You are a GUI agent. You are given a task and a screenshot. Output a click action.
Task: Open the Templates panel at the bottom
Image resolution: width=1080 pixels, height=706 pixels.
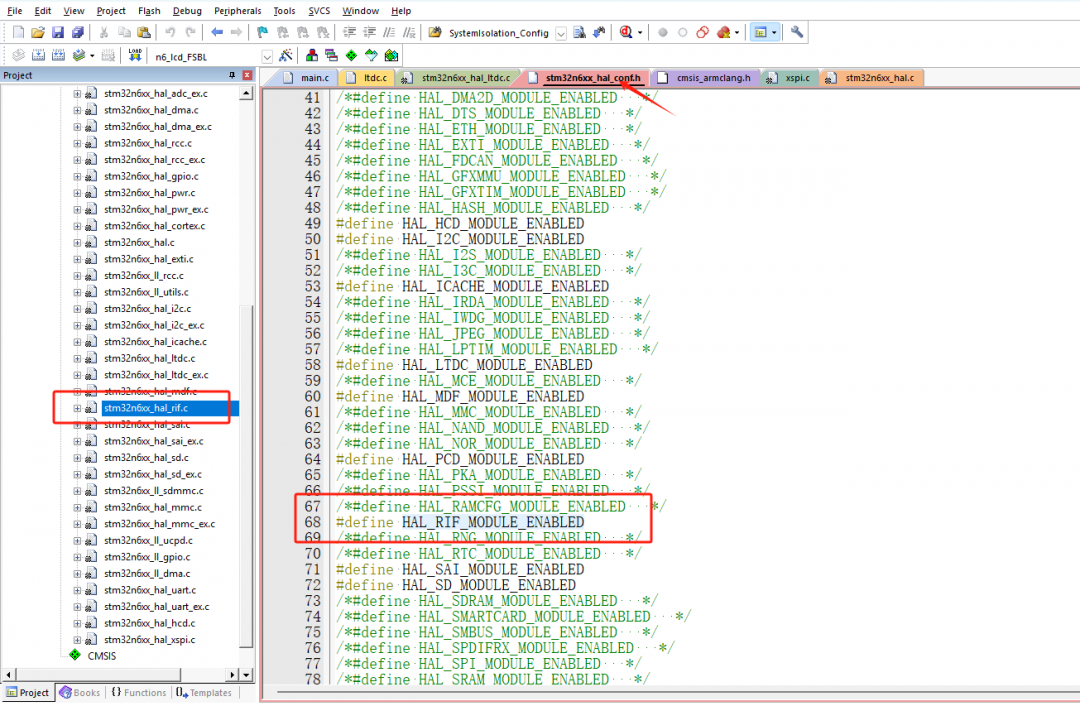(x=204, y=692)
